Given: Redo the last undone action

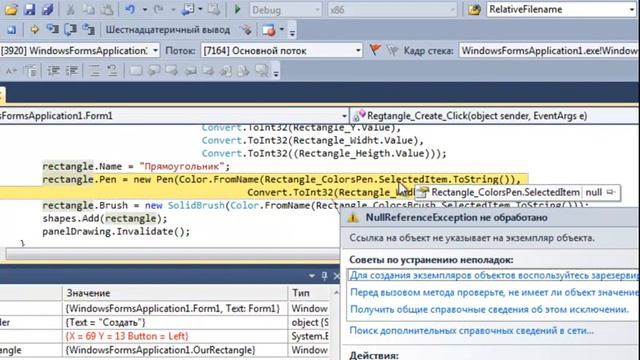Looking at the screenshot, I should click(158, 9).
